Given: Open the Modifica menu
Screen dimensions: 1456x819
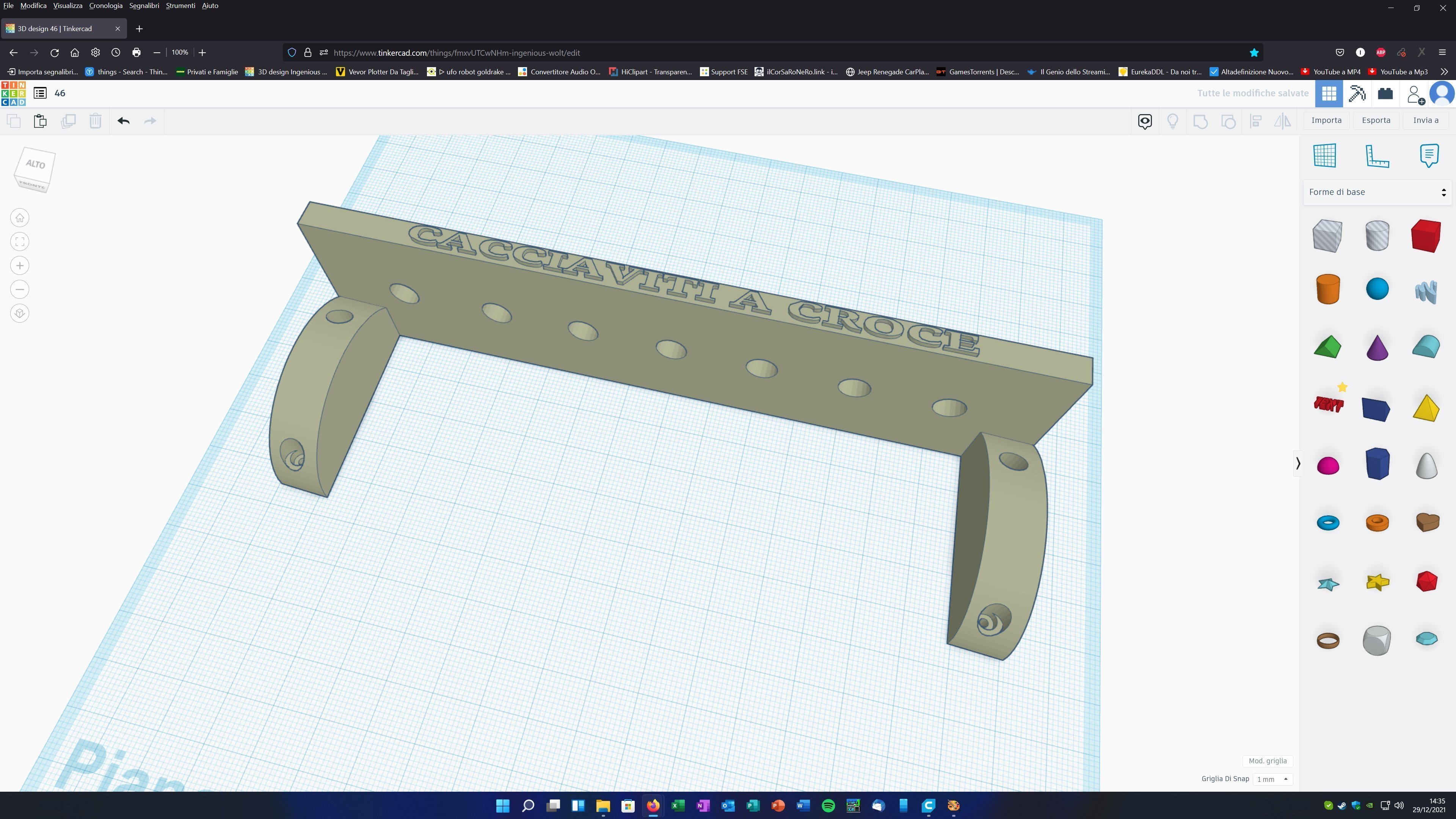Looking at the screenshot, I should (33, 6).
